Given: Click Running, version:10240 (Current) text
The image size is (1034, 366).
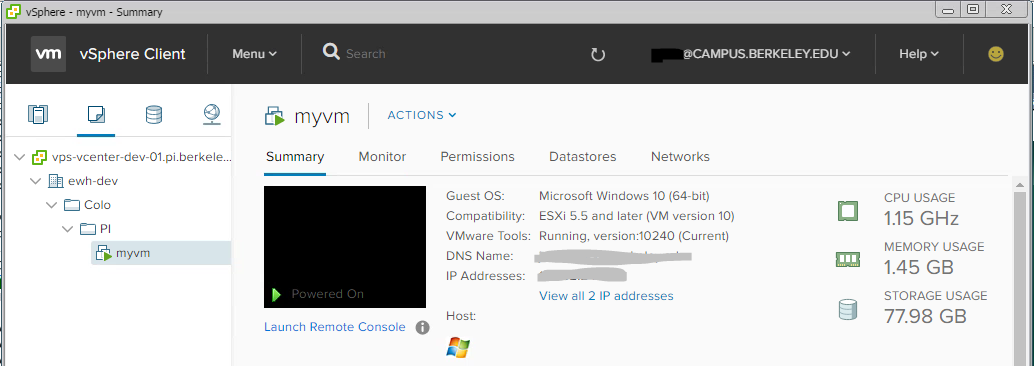Looking at the screenshot, I should tap(634, 236).
